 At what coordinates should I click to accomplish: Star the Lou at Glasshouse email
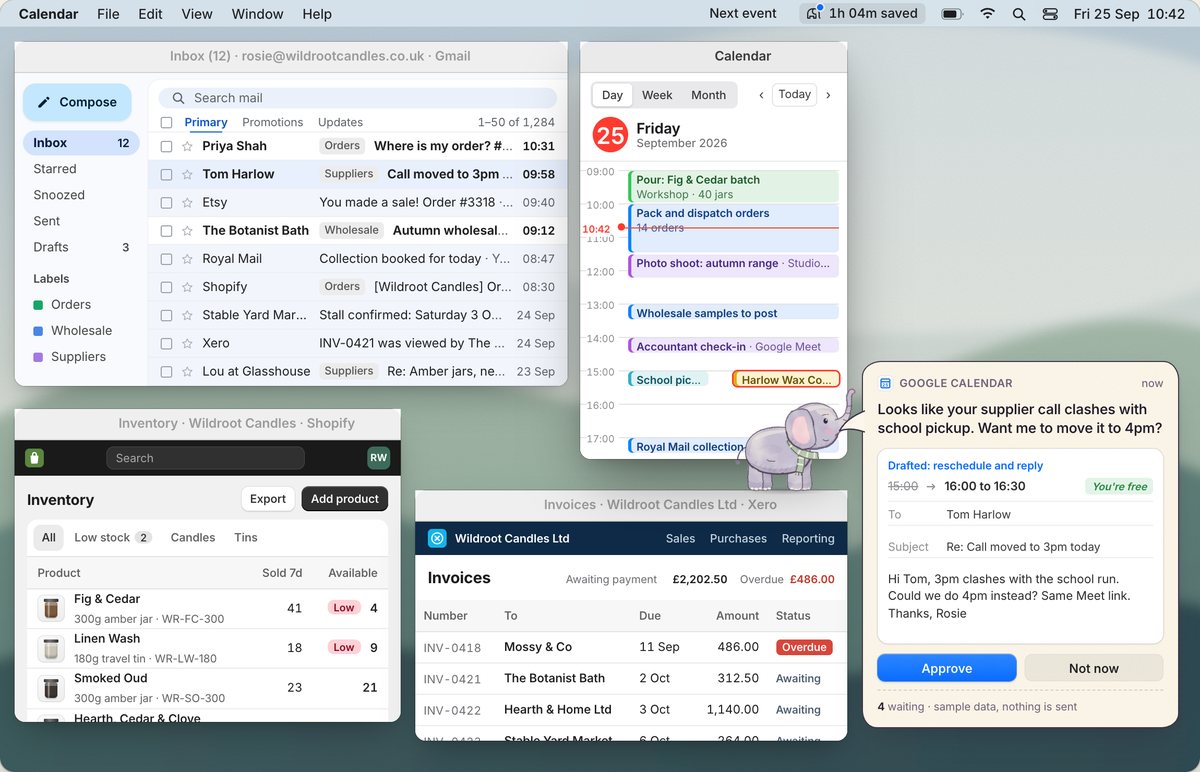point(187,371)
